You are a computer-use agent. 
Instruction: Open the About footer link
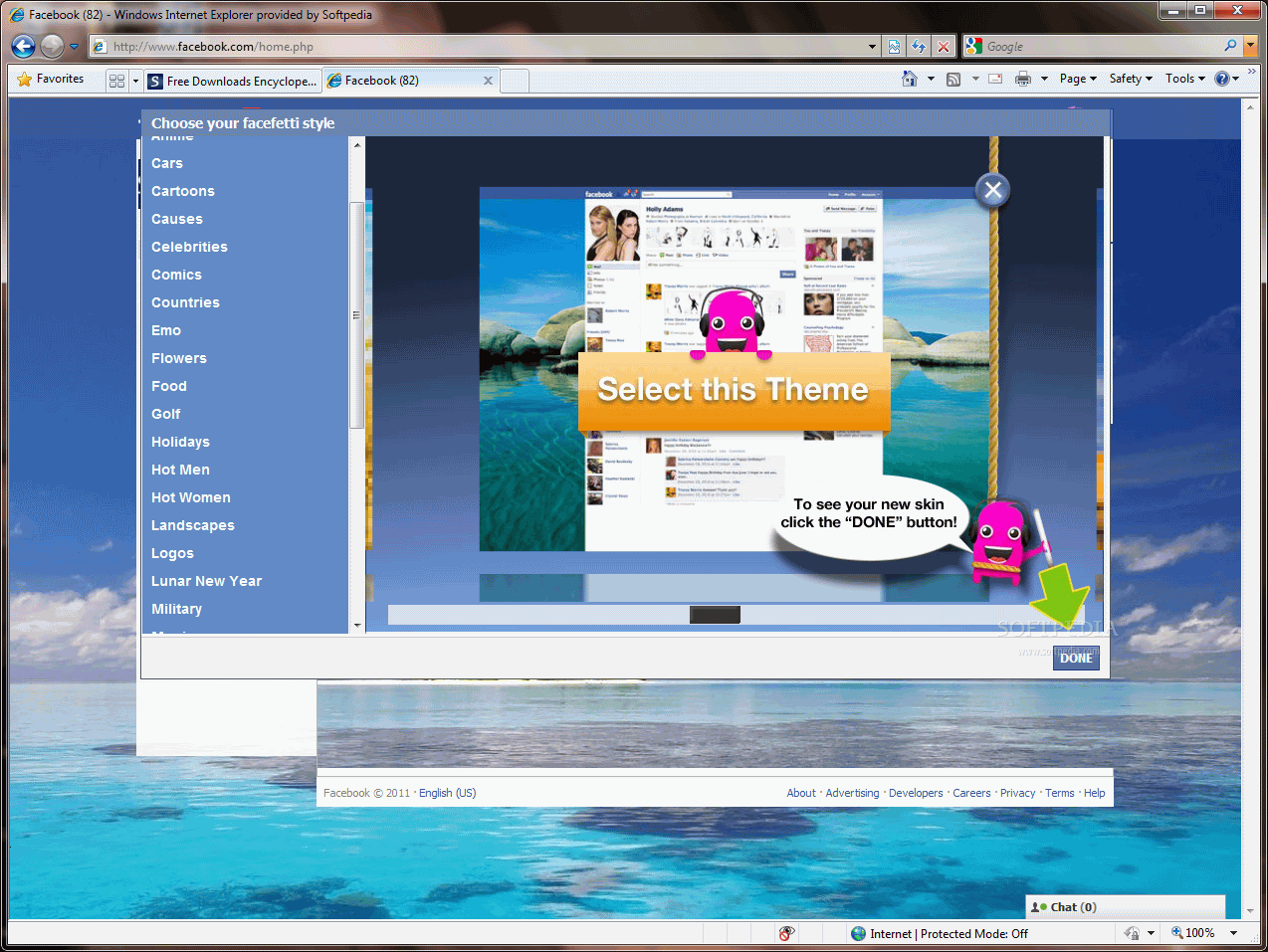(x=801, y=793)
